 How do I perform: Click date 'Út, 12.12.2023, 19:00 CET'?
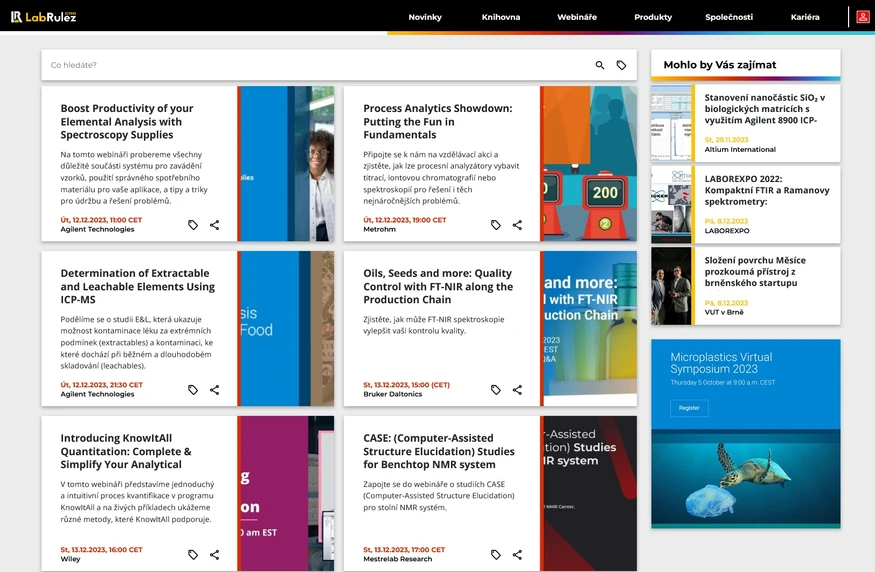coord(405,220)
